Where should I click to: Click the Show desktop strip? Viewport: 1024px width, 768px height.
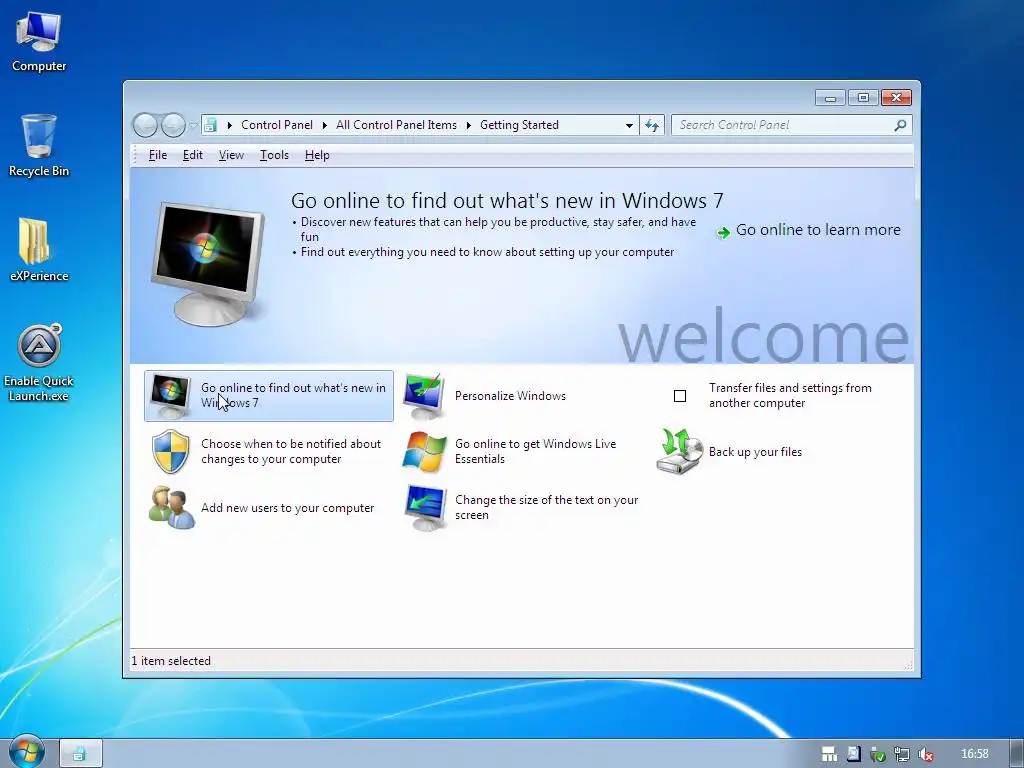1016,754
